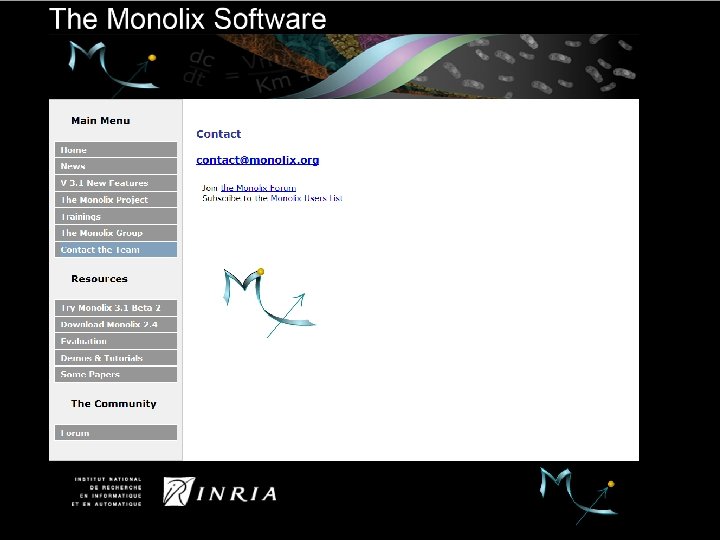720x540 pixels.
Task: Open the Forum under The Community
Action: tap(116, 433)
